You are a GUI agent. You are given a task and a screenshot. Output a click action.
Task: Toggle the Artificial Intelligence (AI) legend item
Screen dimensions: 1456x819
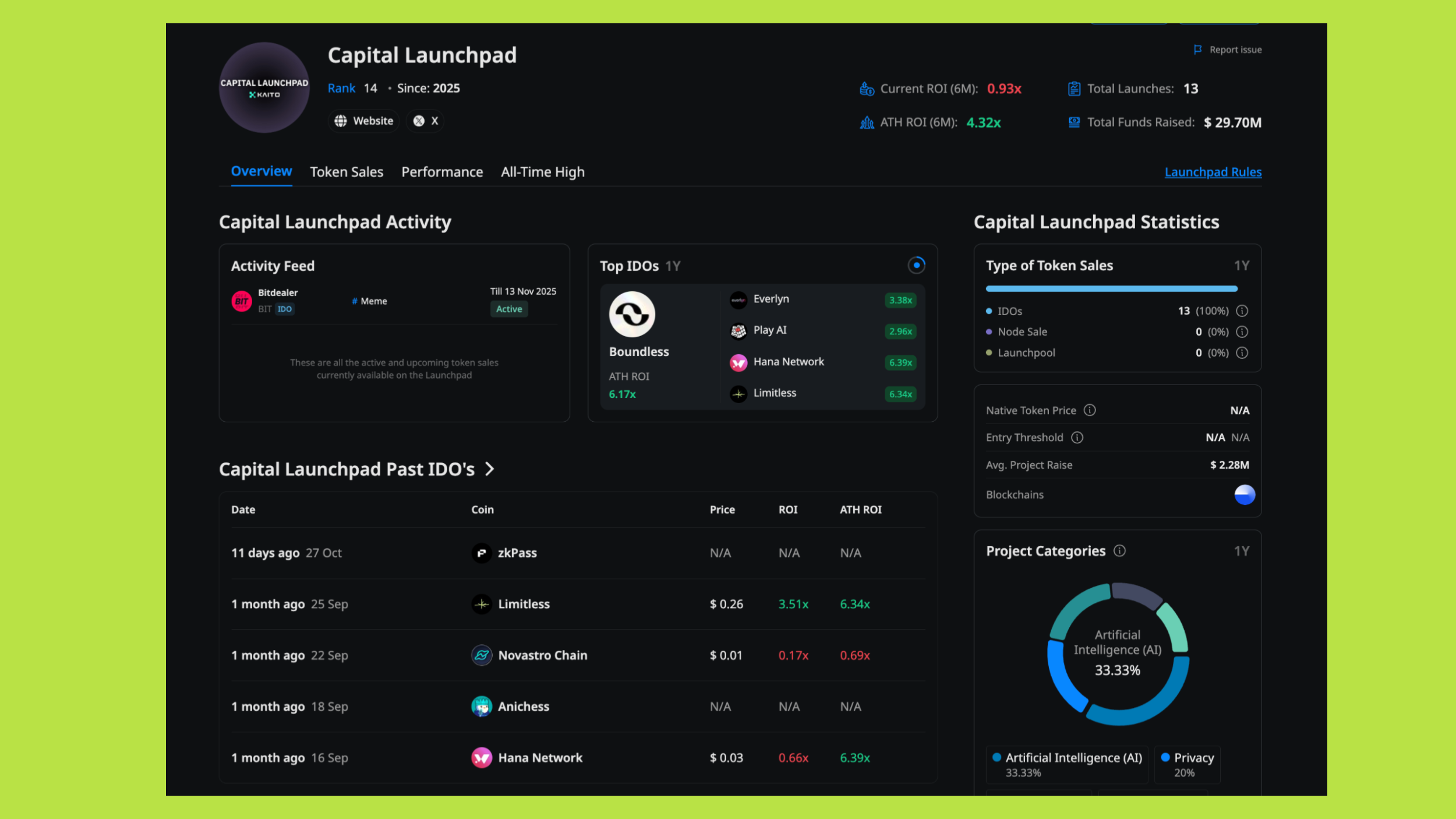tap(1067, 764)
